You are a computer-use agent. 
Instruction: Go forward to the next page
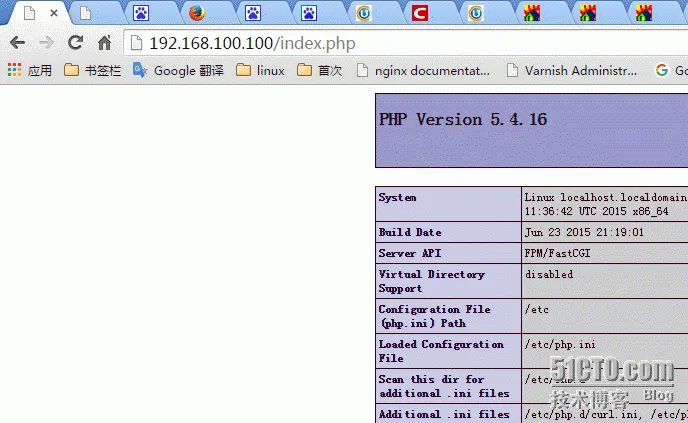click(x=46, y=43)
